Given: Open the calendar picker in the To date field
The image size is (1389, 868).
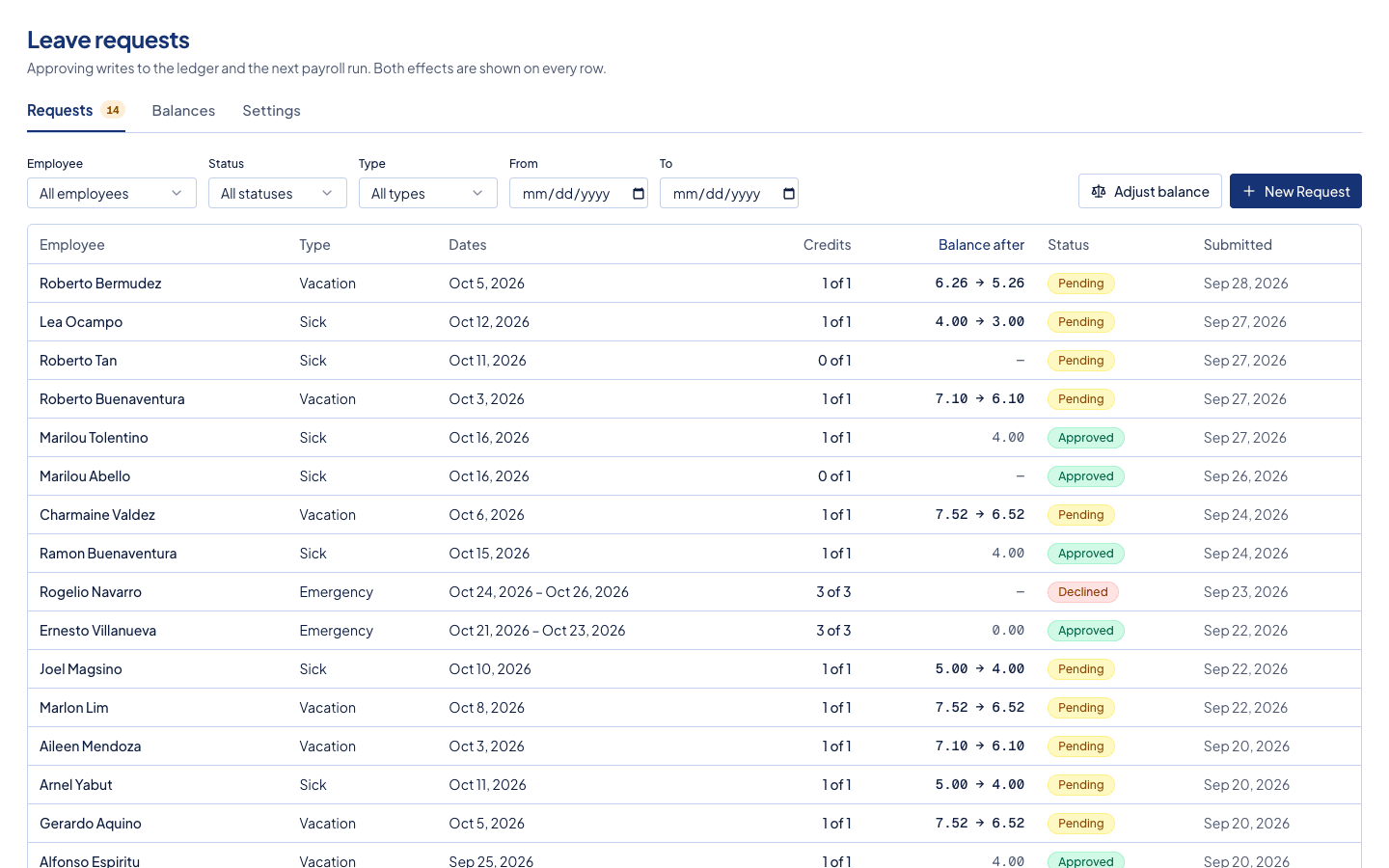Looking at the screenshot, I should coord(789,194).
